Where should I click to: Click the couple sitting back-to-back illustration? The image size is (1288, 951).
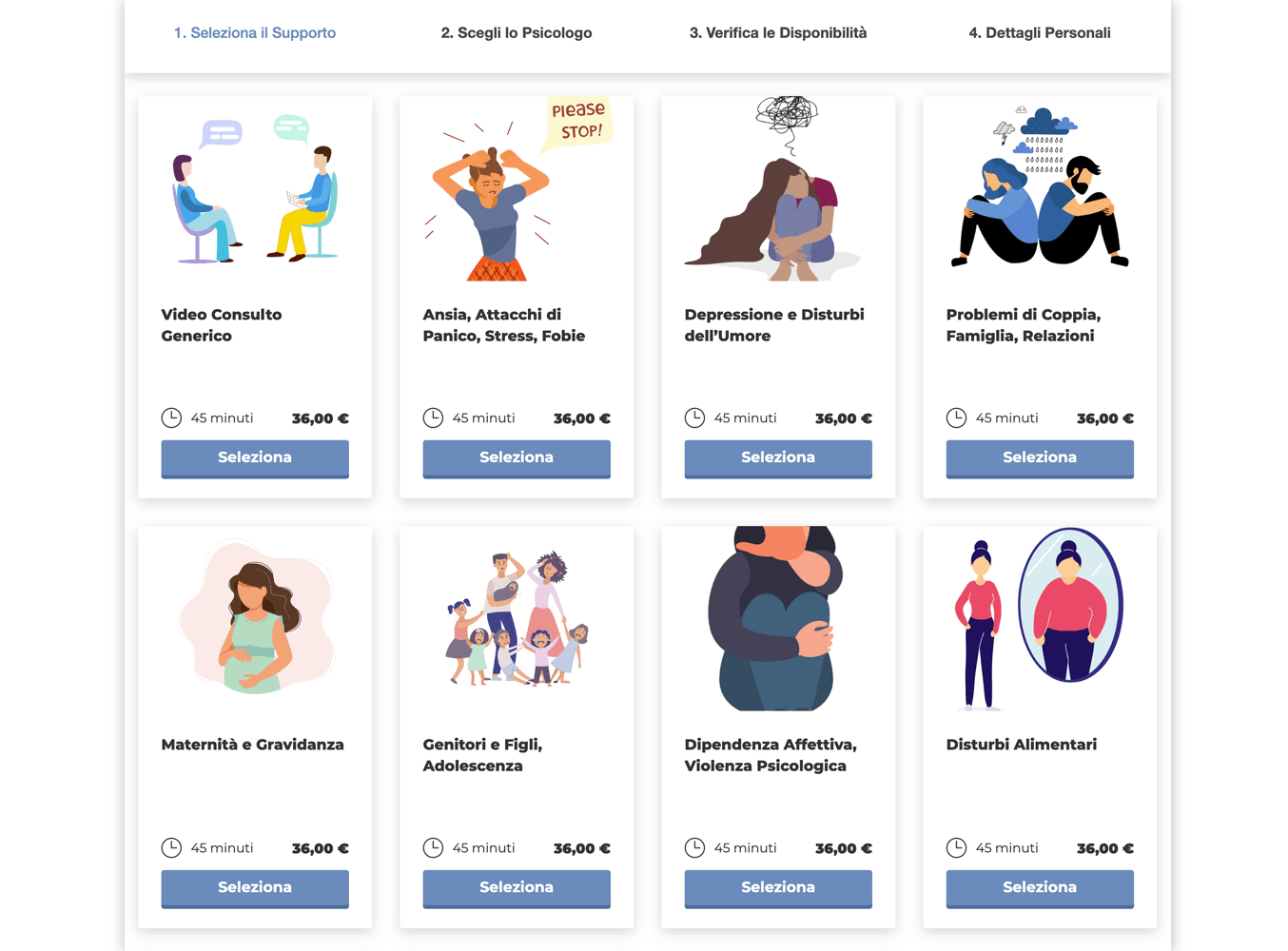(x=1040, y=186)
